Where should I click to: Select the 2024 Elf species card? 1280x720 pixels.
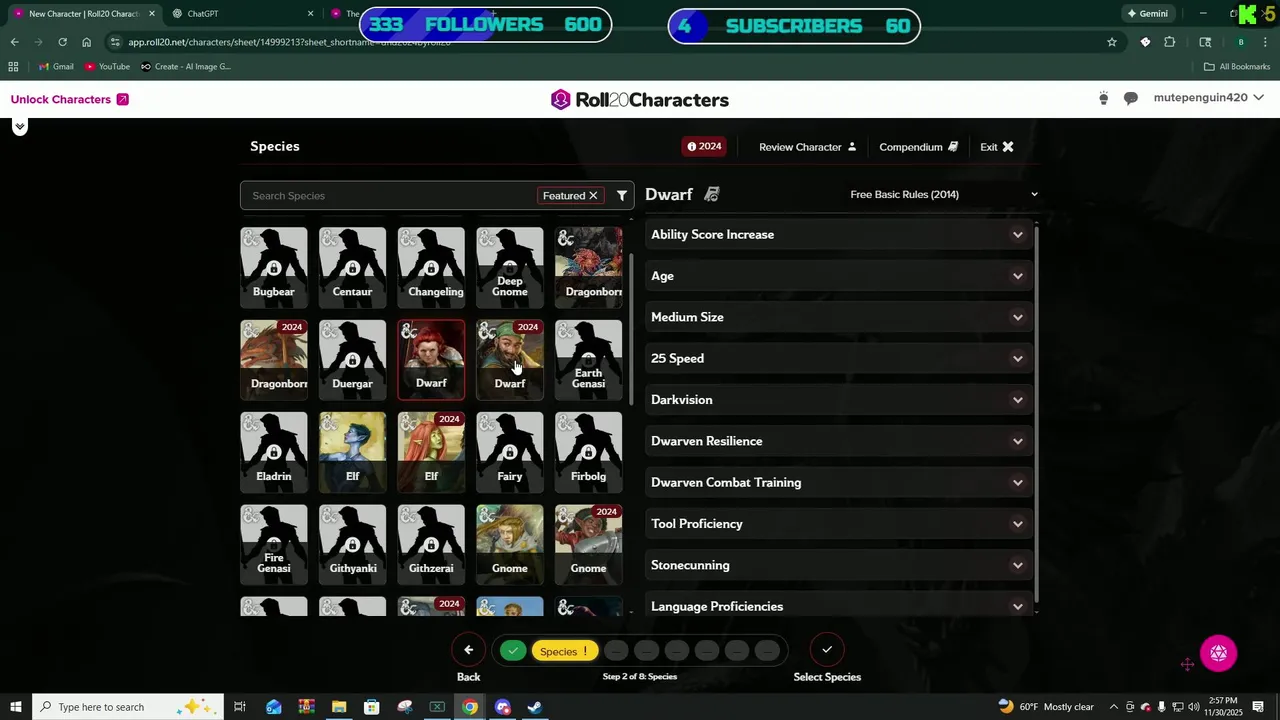coord(431,452)
